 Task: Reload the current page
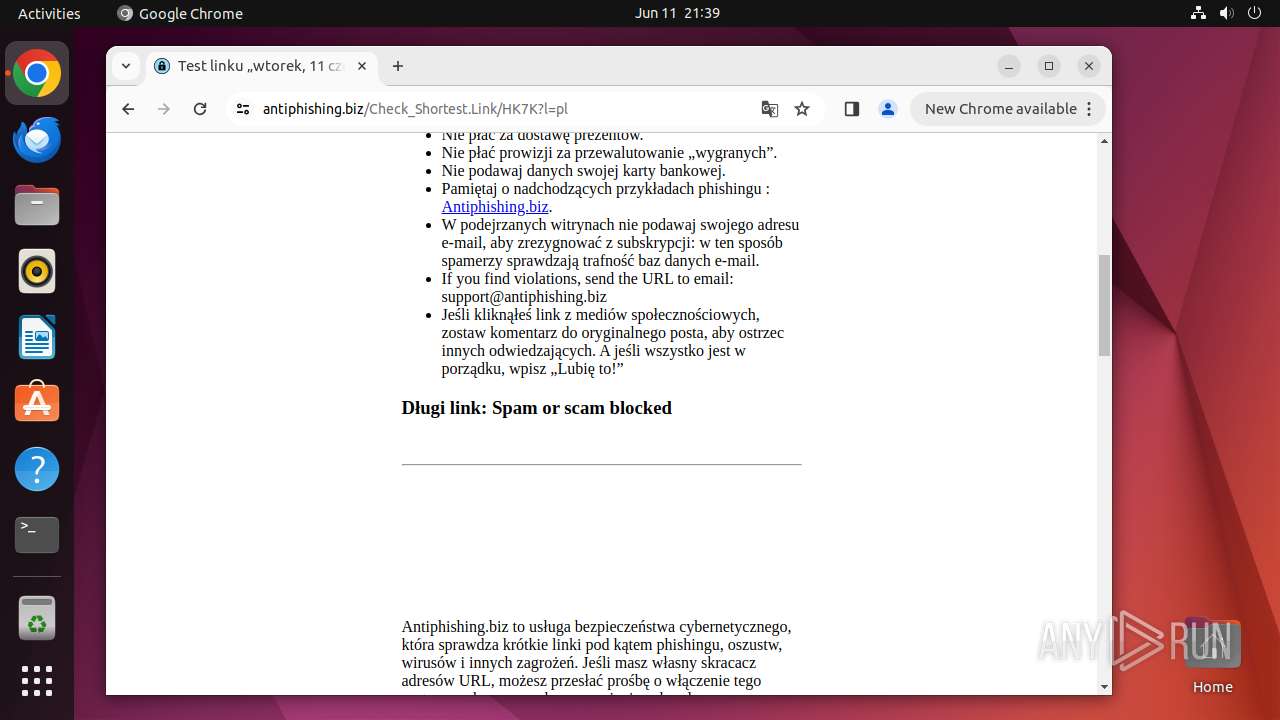point(200,109)
